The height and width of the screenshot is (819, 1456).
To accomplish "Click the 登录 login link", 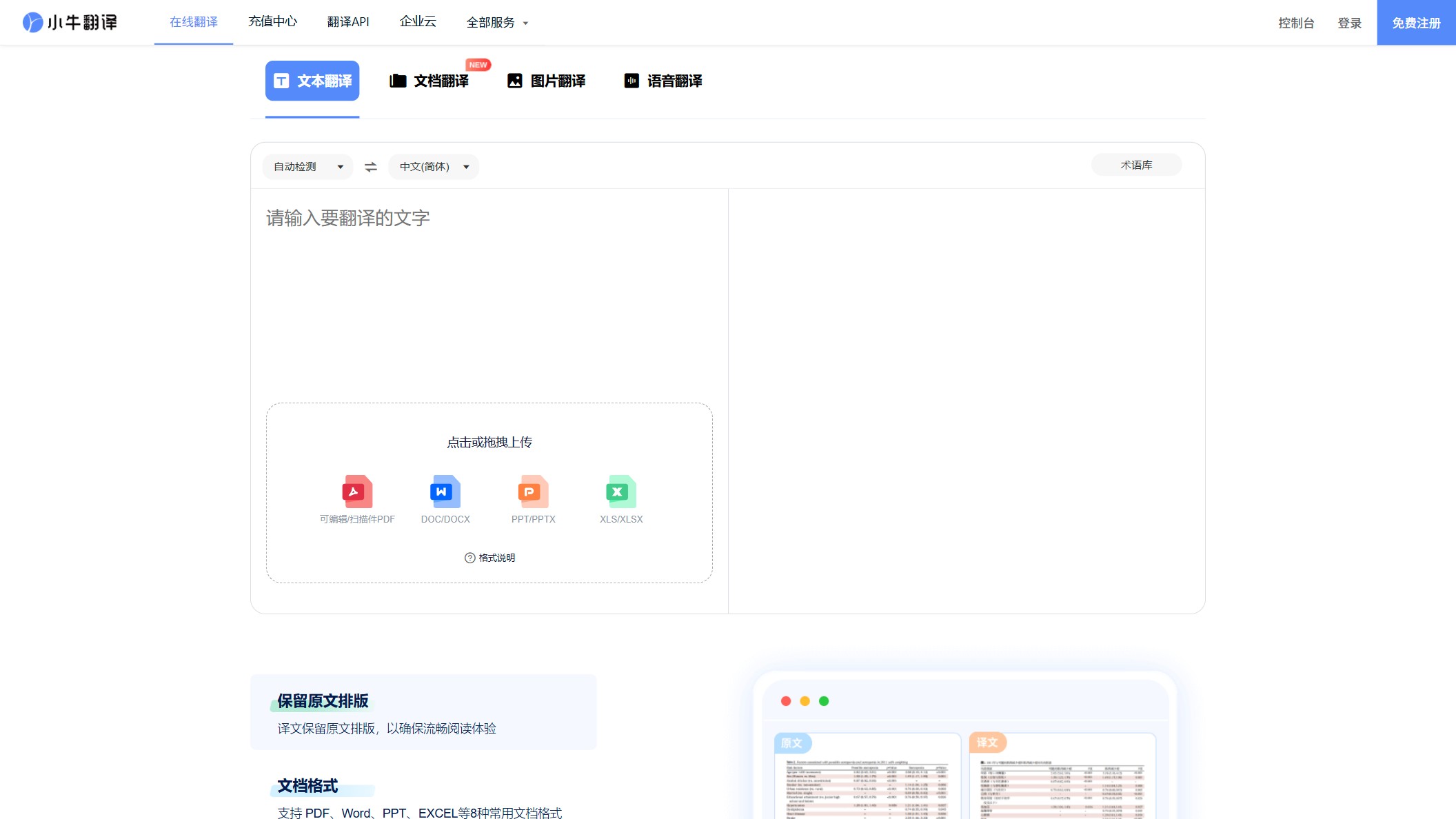I will tap(1350, 22).
